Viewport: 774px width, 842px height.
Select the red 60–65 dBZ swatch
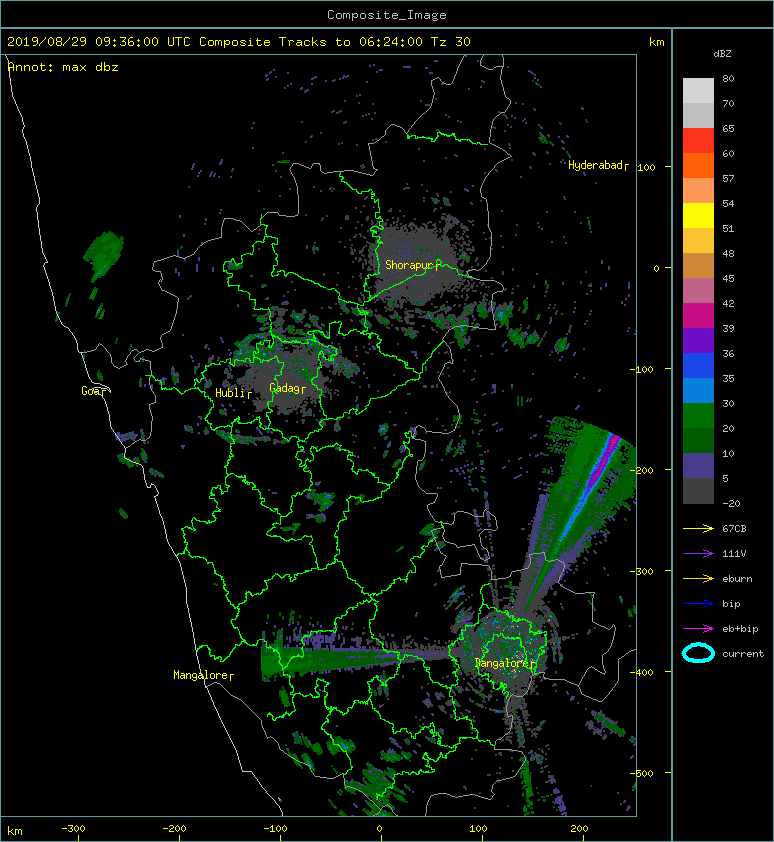coord(698,141)
